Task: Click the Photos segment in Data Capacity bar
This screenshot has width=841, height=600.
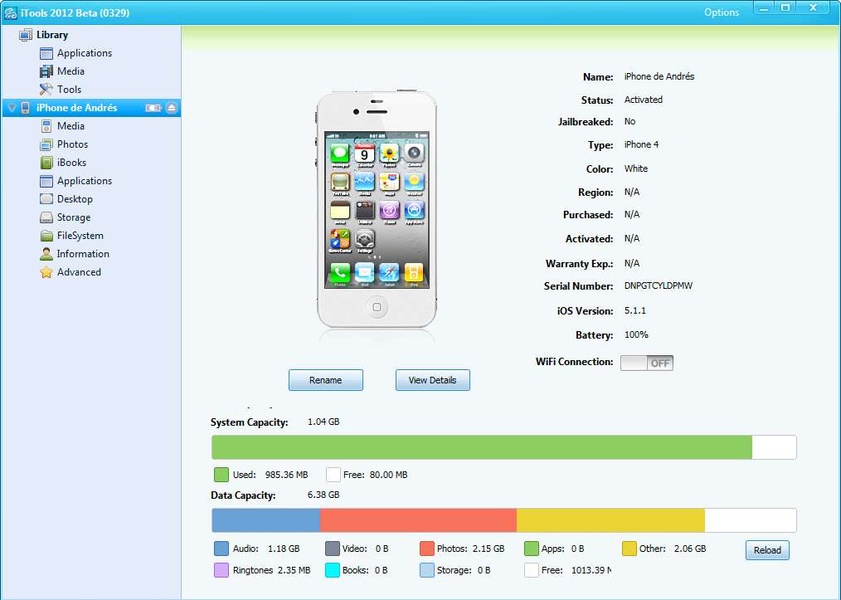Action: tap(418, 520)
